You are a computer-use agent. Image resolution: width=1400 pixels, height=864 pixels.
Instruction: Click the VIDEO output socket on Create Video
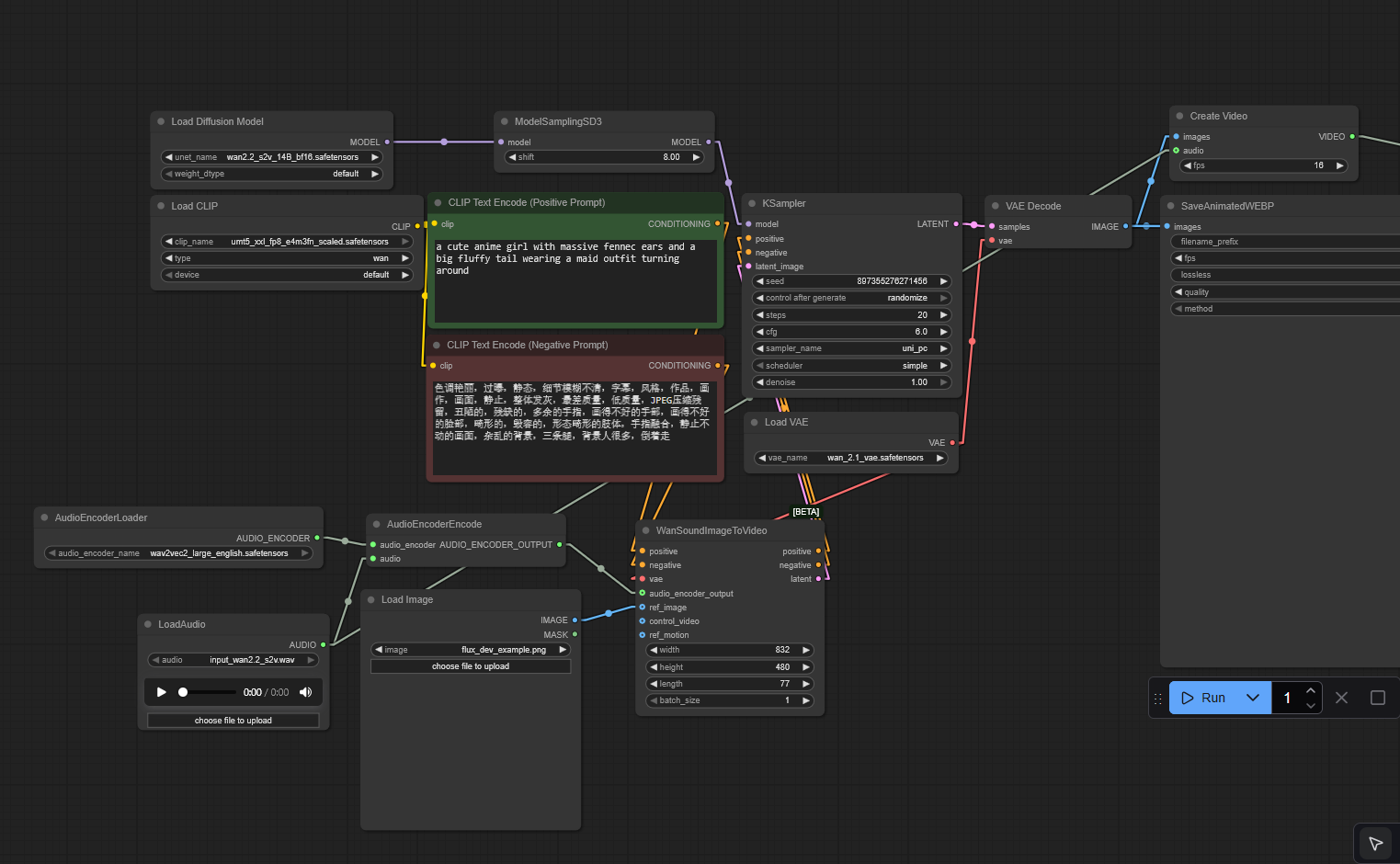(x=1352, y=137)
